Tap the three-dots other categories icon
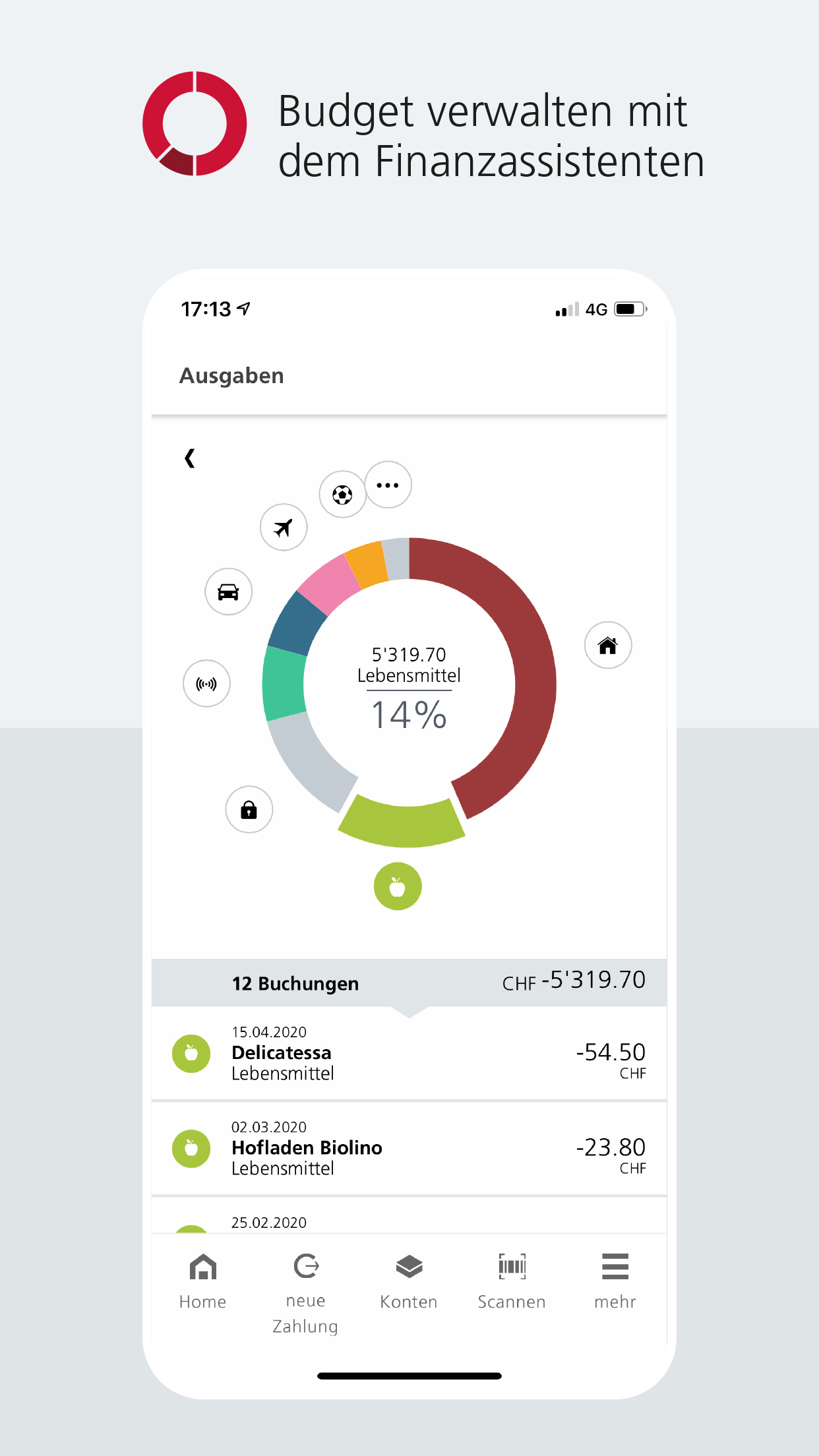The width and height of the screenshot is (819, 1456). (x=388, y=485)
